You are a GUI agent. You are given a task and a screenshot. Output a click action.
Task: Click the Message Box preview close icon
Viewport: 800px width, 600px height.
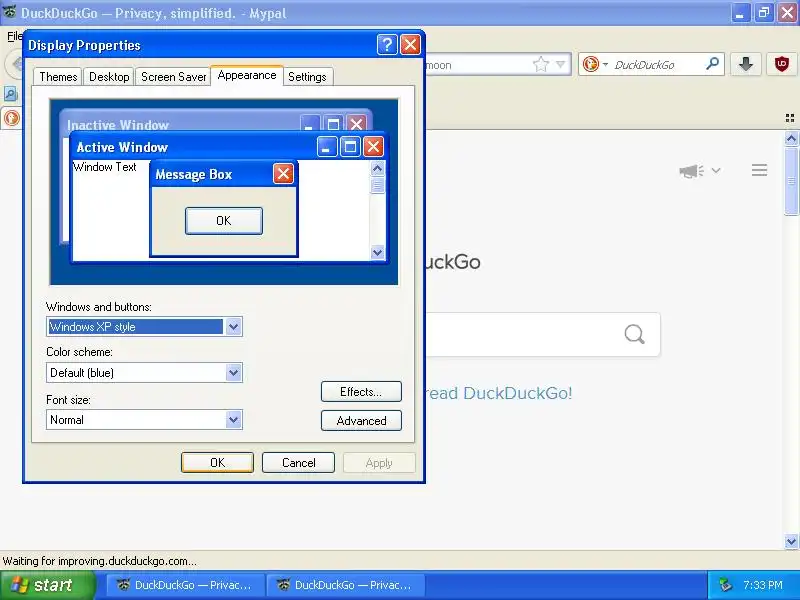[x=283, y=174]
